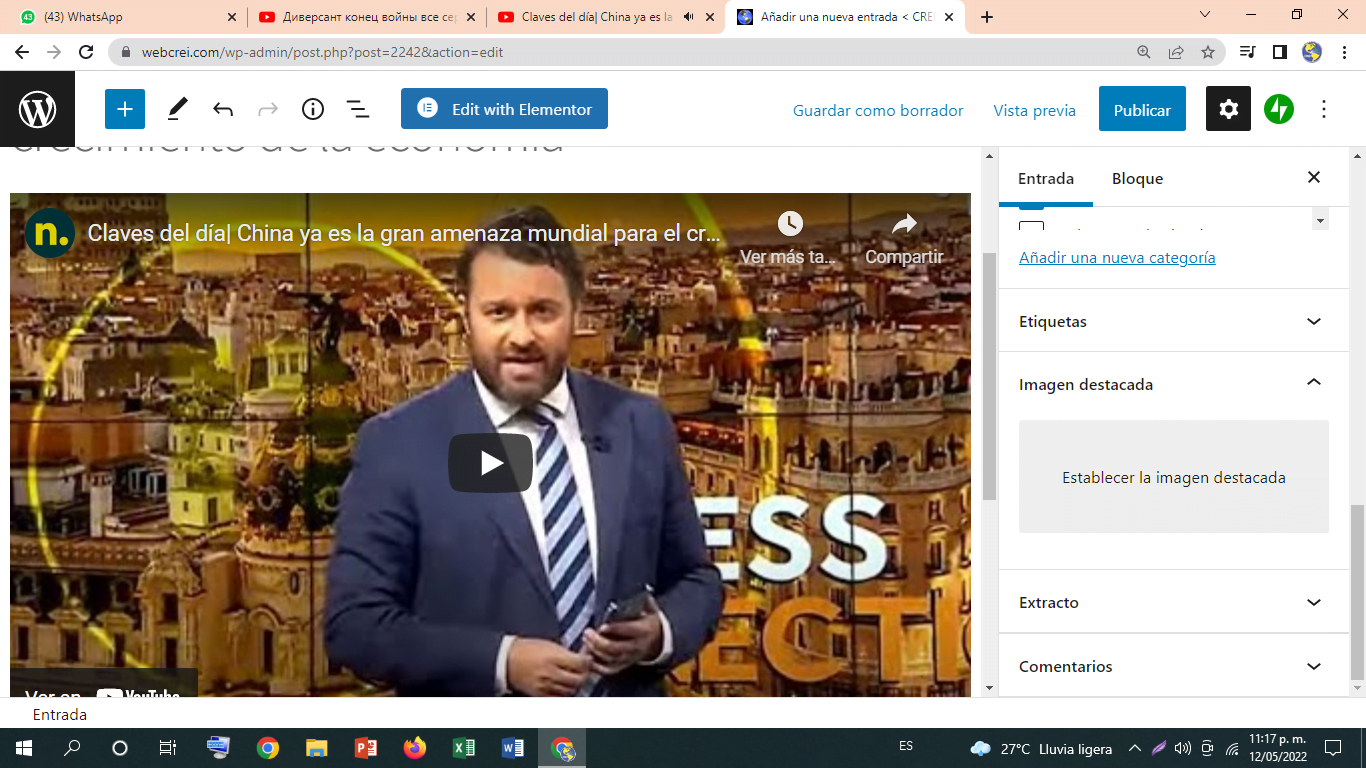Close the settings sidebar with X
Screen dimensions: 1366x768
click(x=1314, y=177)
